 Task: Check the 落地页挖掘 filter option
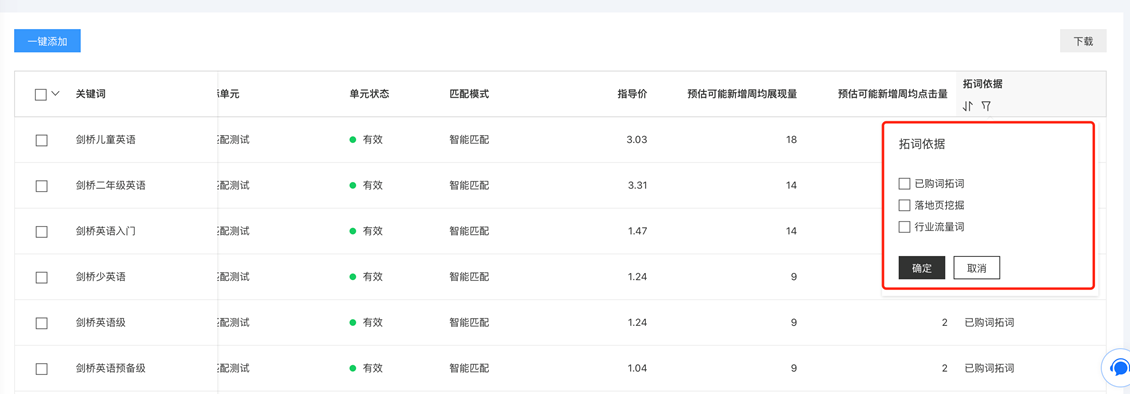pyautogui.click(x=904, y=205)
